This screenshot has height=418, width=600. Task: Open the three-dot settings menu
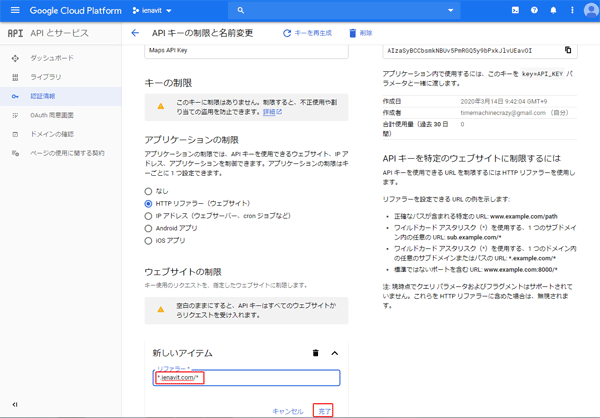572,10
